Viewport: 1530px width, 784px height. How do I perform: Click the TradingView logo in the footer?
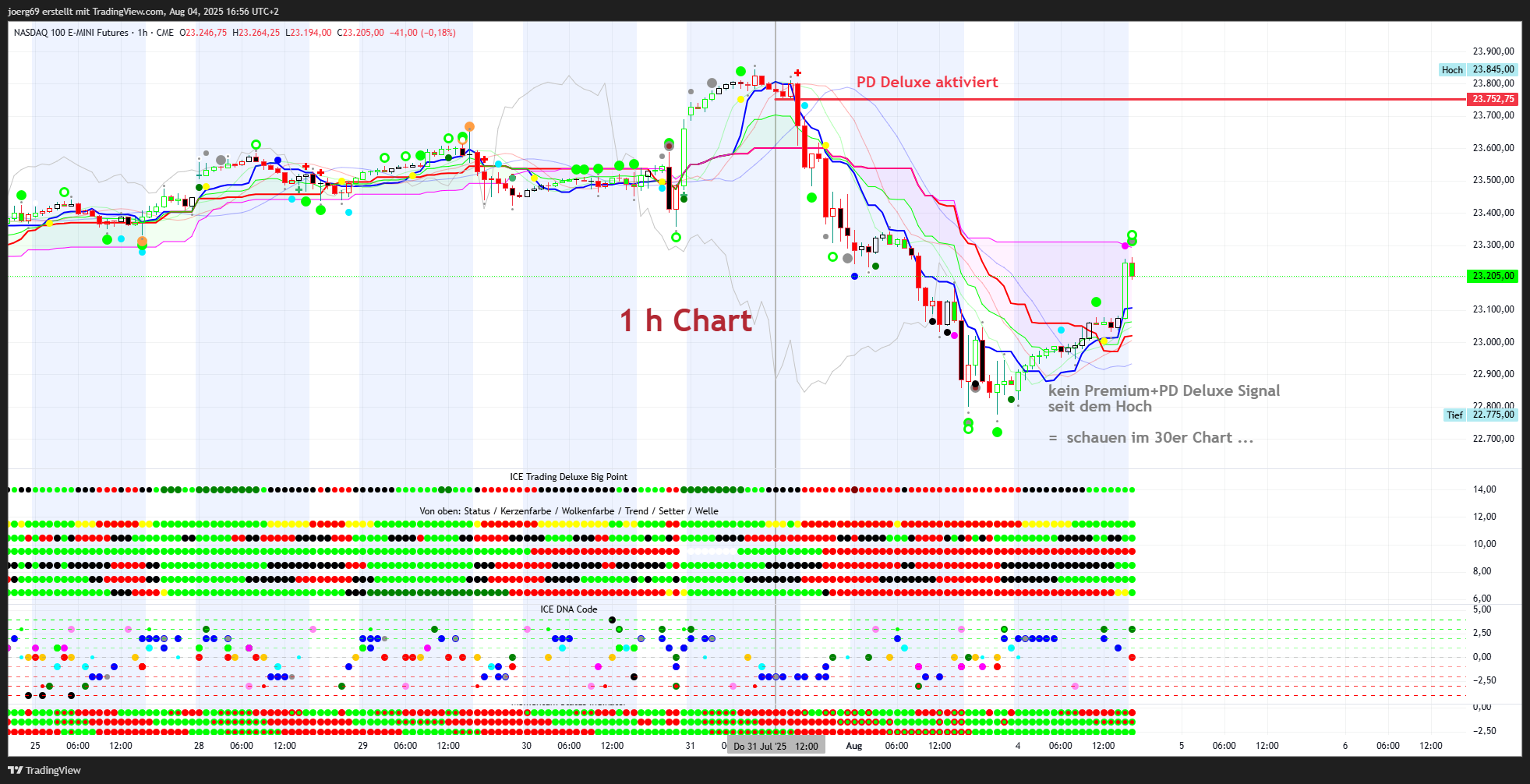pyautogui.click(x=44, y=770)
